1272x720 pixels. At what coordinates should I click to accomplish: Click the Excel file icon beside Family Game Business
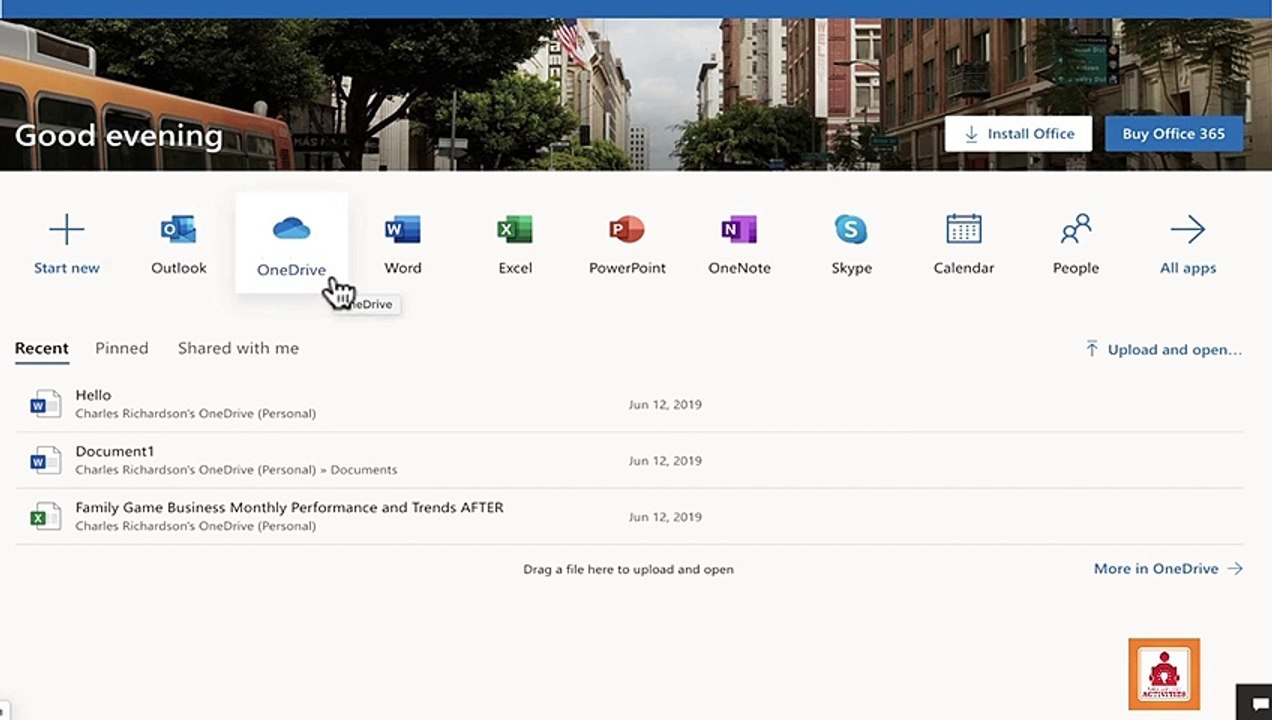tap(45, 516)
